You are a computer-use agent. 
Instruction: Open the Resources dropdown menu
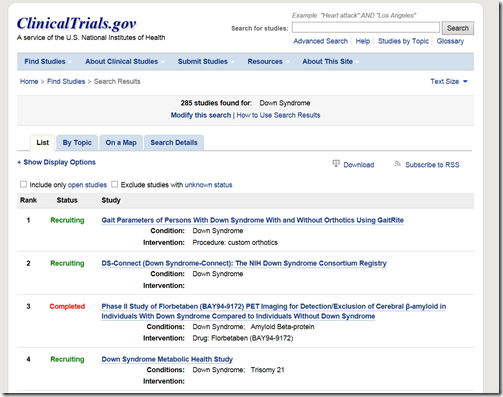tap(268, 62)
